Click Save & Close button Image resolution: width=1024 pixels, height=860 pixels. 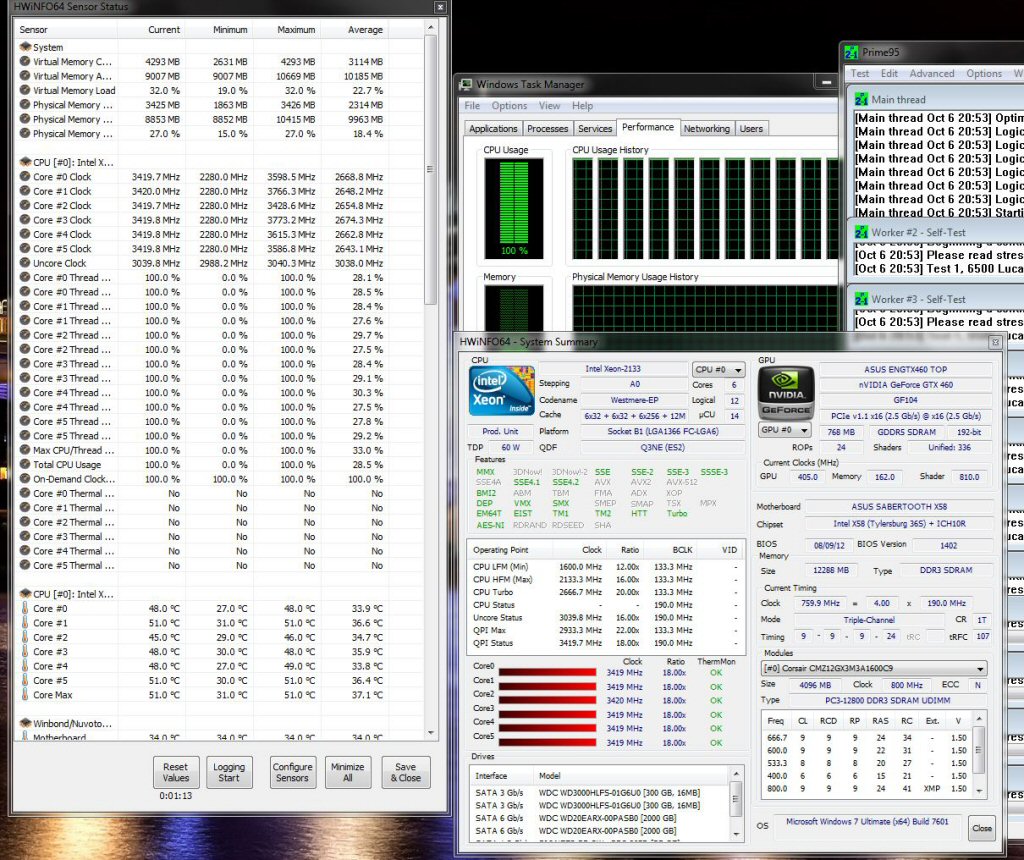tap(406, 772)
